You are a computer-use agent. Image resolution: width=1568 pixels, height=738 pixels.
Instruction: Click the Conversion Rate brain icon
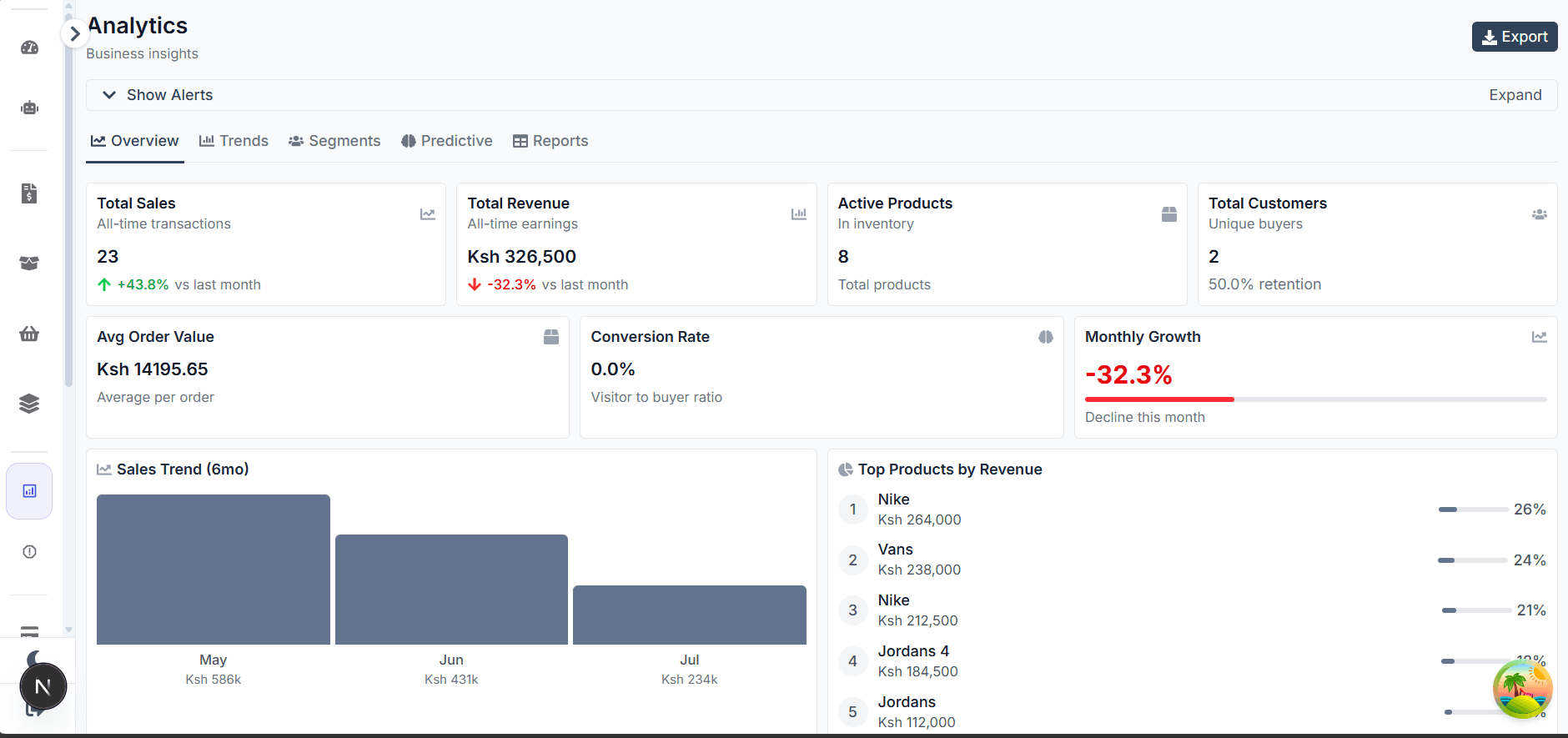(x=1046, y=337)
